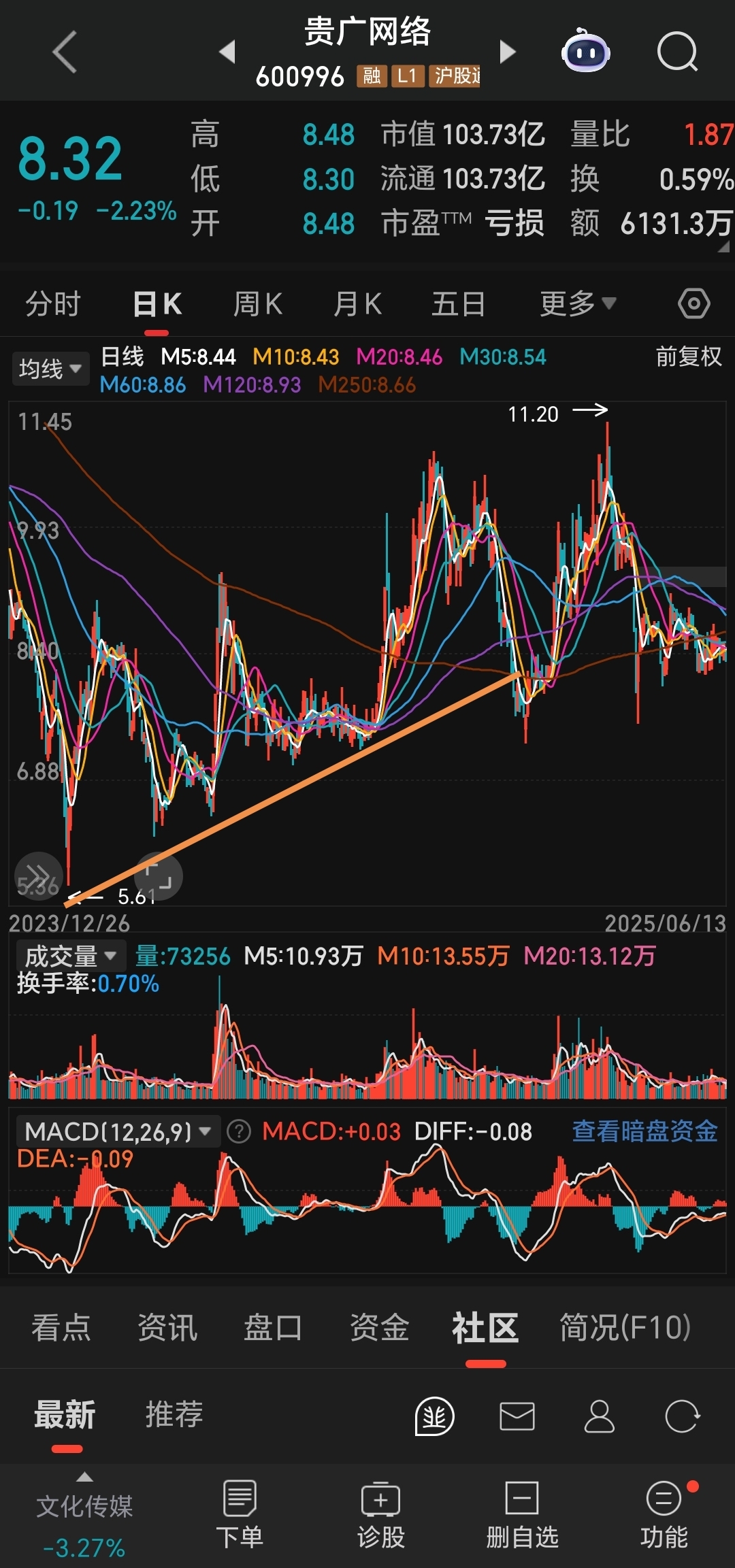This screenshot has width=735, height=1568.
Task: Tap the 文化传媒 sector label
Action: point(84,1506)
